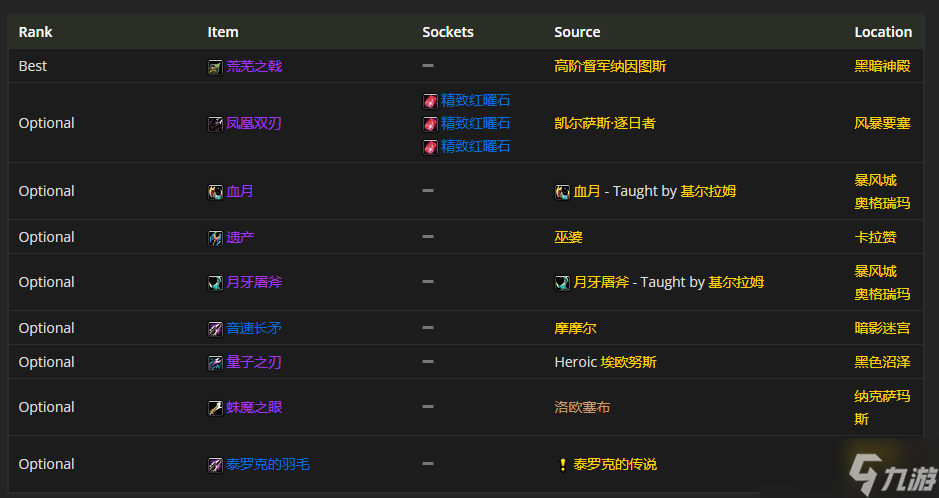Screen dimensions: 939x498
Task: Click the 血月 recipe icon in Source column
Action: coord(562,192)
